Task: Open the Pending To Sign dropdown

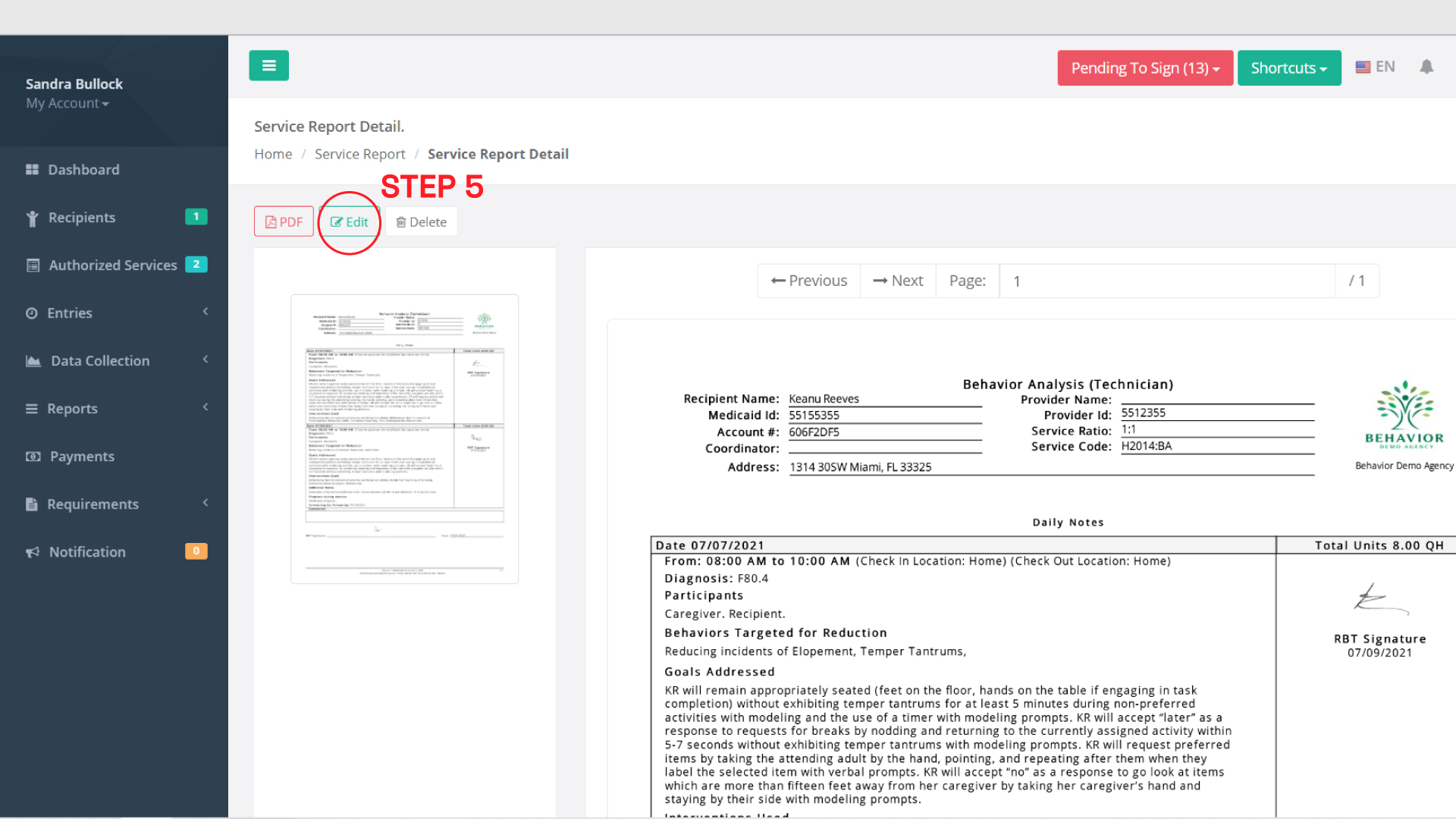Action: [1144, 67]
